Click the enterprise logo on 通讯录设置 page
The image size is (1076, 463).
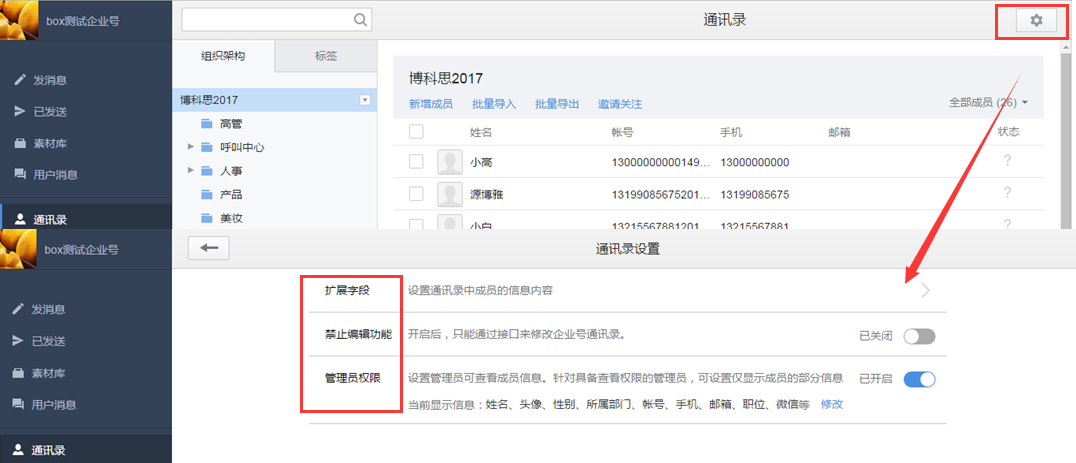[19, 249]
